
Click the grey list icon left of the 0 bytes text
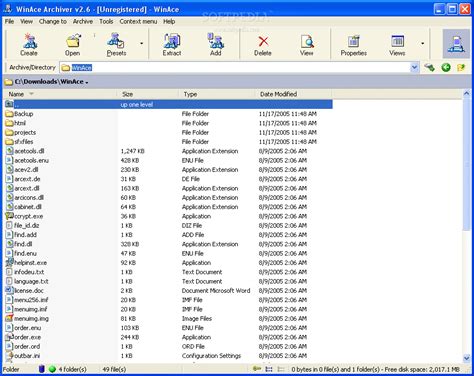(281, 369)
